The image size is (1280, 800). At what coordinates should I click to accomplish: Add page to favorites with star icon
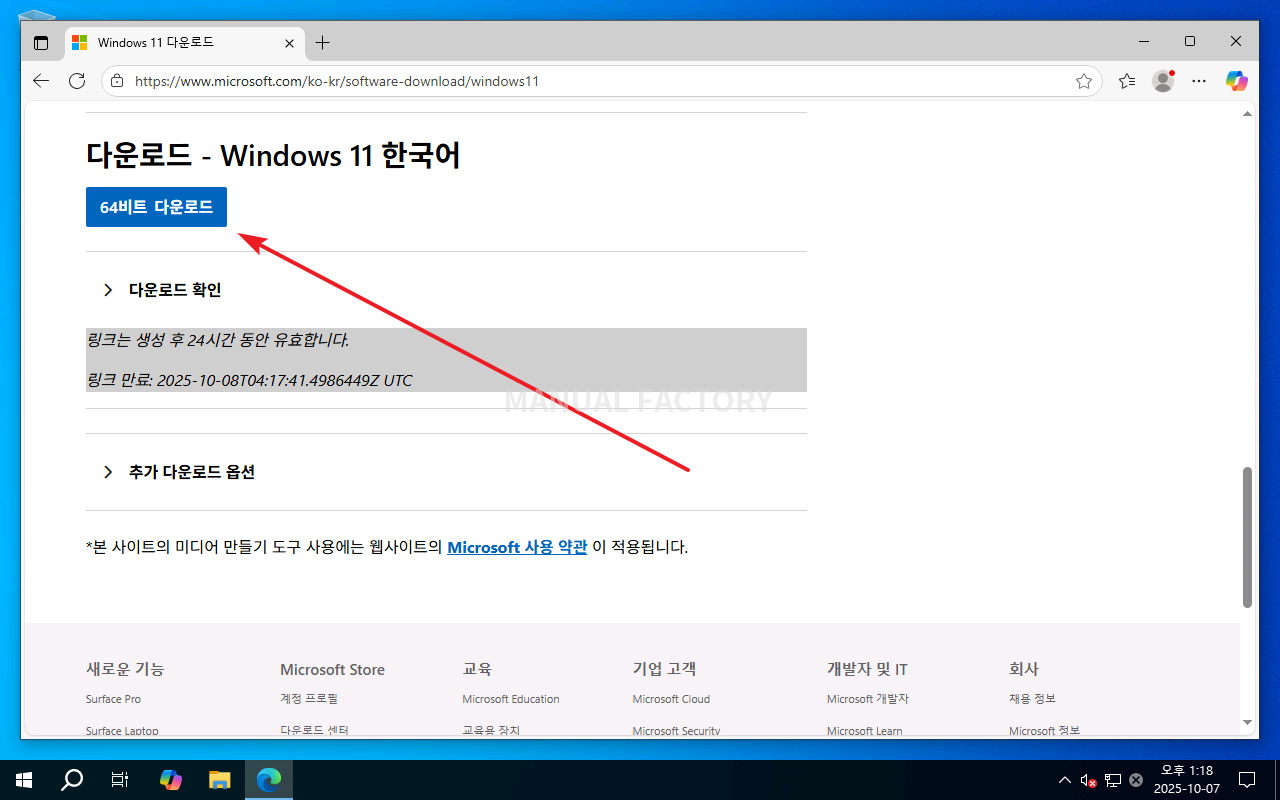tap(1084, 81)
